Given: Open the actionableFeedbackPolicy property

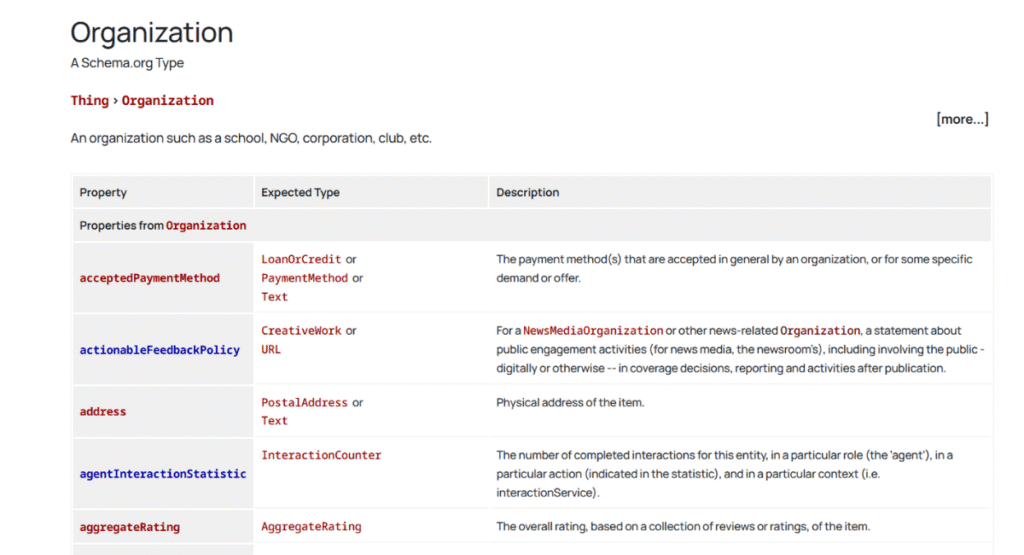Looking at the screenshot, I should (x=159, y=350).
